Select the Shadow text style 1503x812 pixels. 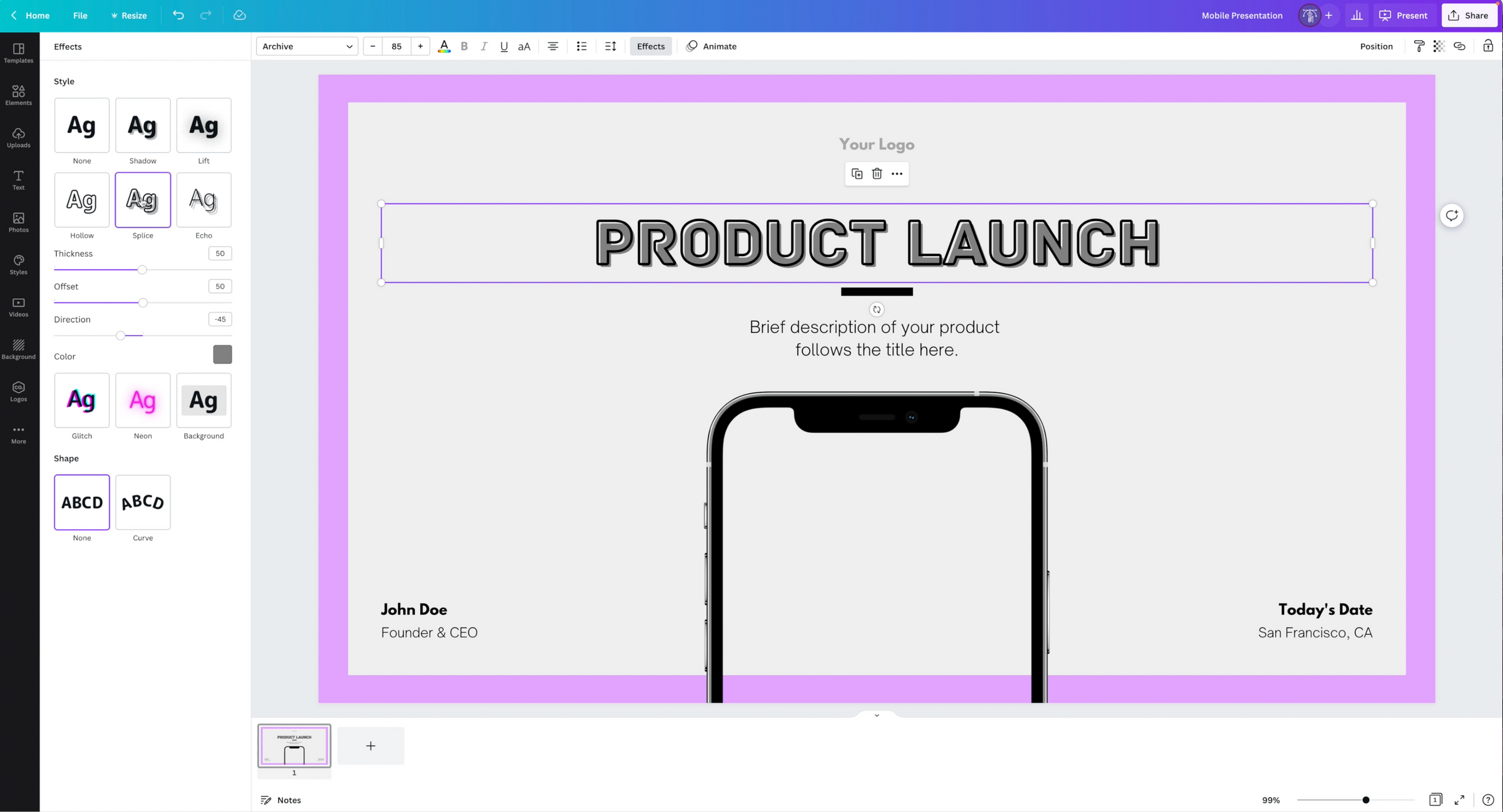point(142,125)
